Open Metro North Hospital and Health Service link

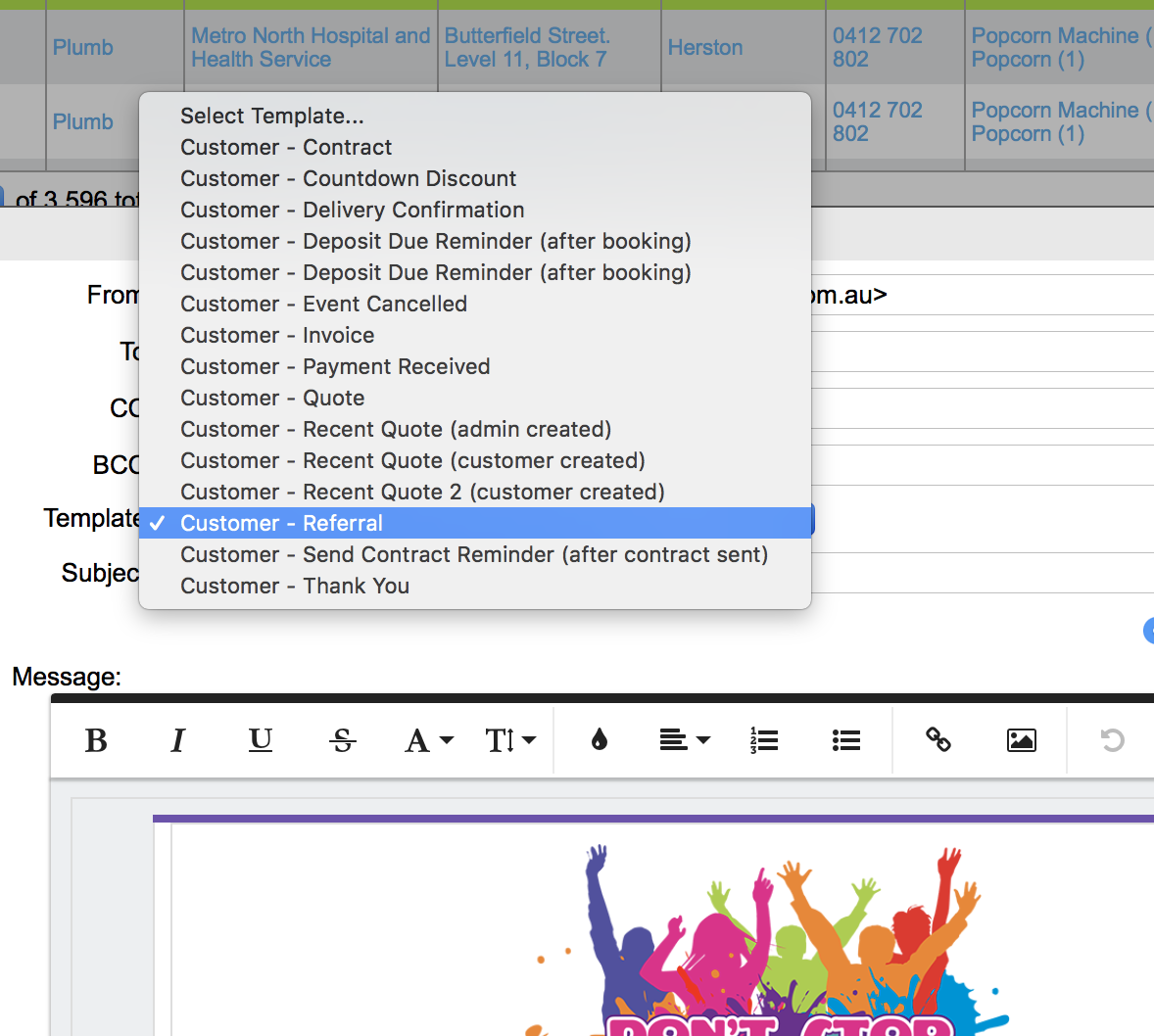(310, 48)
